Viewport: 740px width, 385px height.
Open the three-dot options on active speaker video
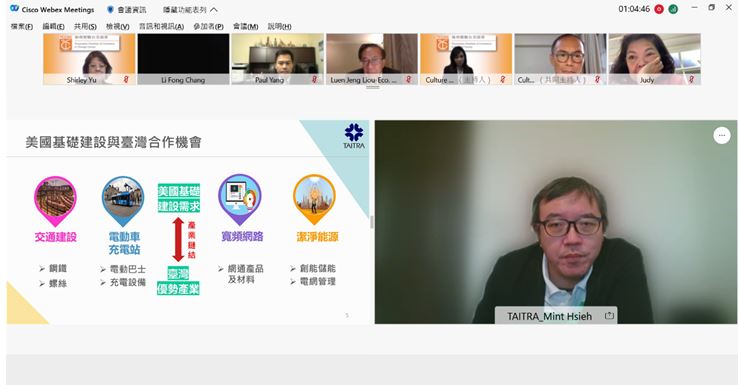click(722, 135)
